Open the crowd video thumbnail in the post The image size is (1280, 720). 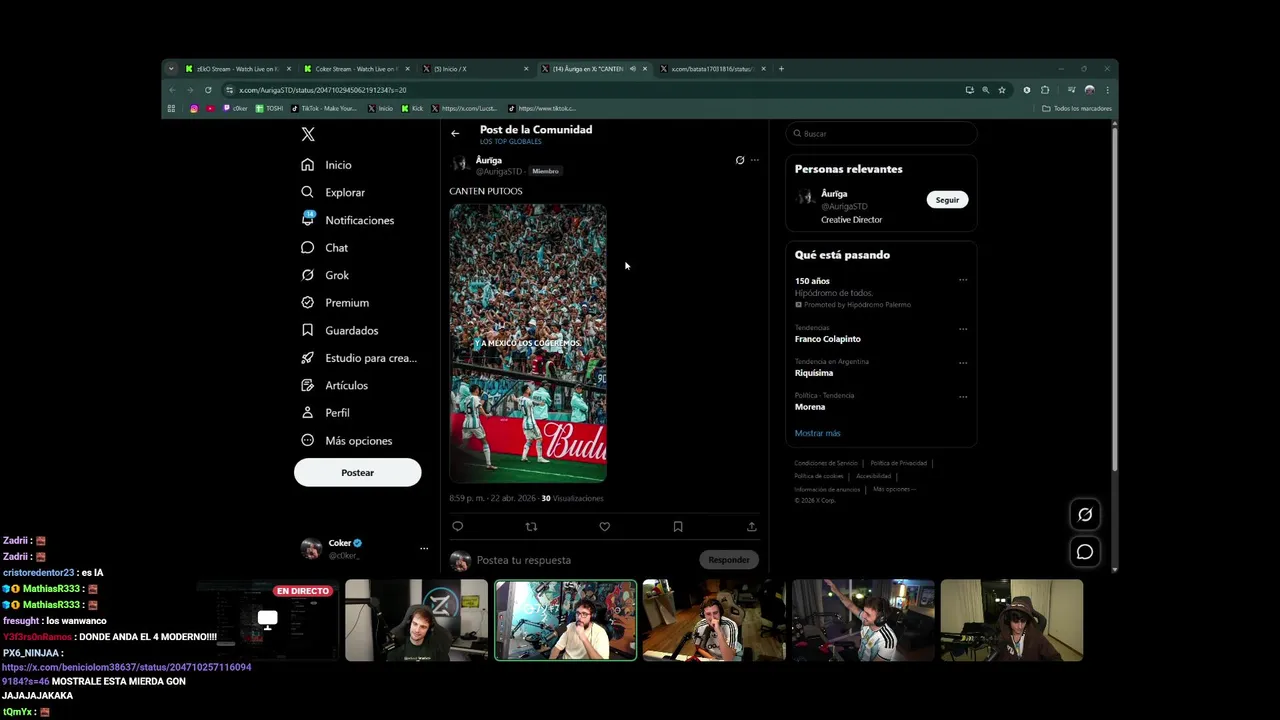(528, 343)
